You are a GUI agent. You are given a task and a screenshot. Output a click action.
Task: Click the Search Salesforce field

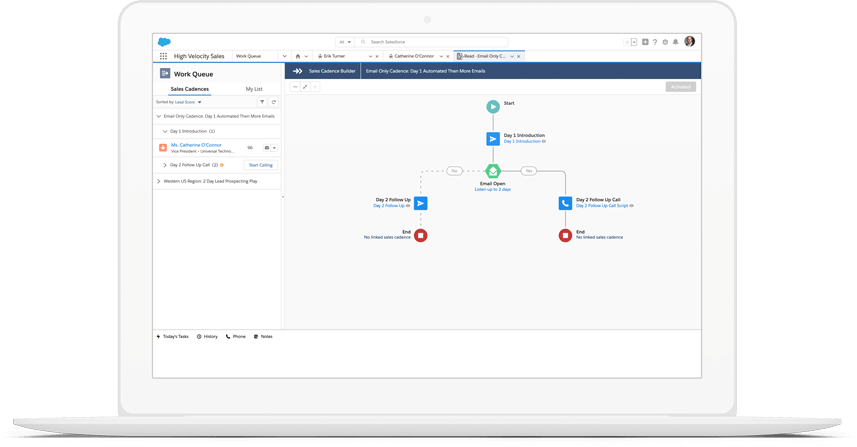[x=431, y=42]
